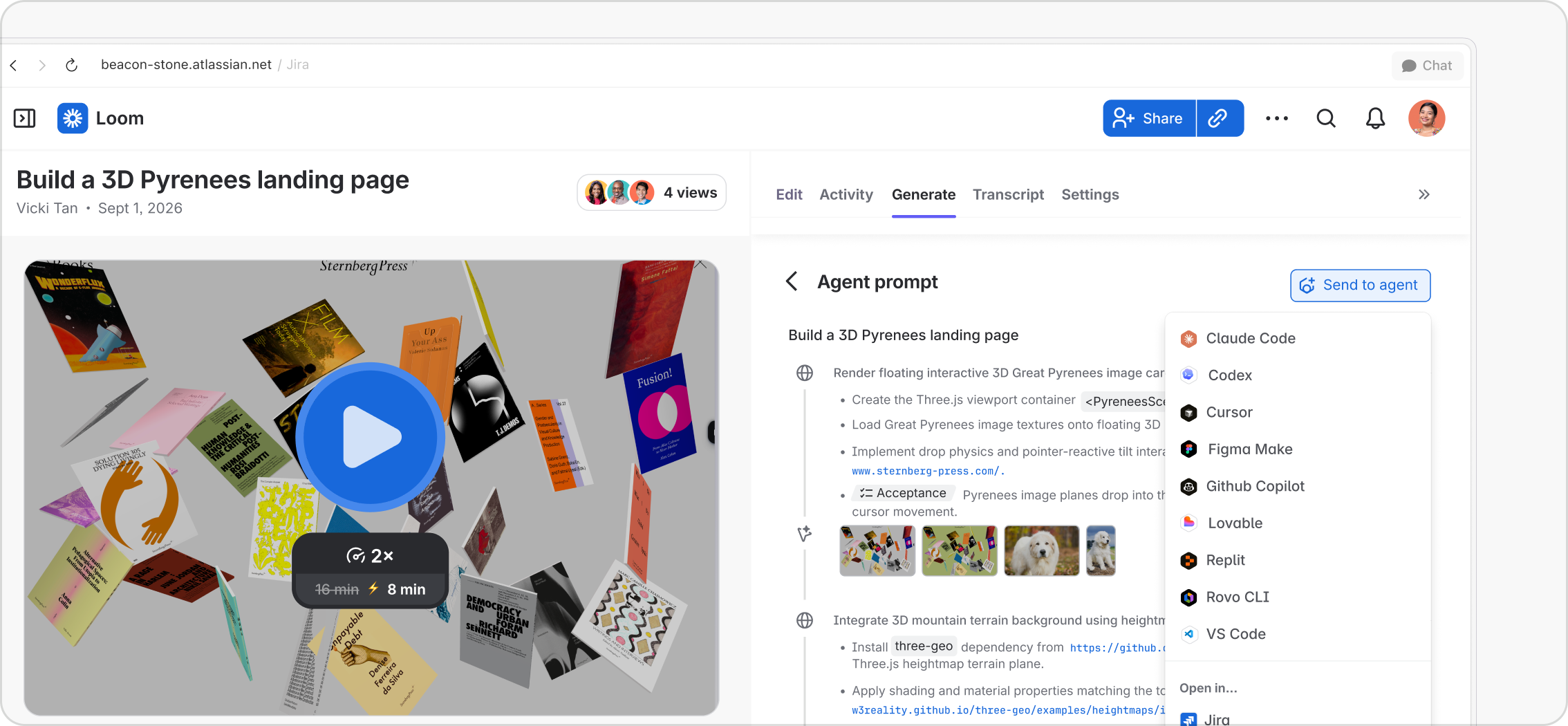Open the large white Pyrenees dog thumbnail
The width and height of the screenshot is (1568, 726).
tap(1041, 550)
